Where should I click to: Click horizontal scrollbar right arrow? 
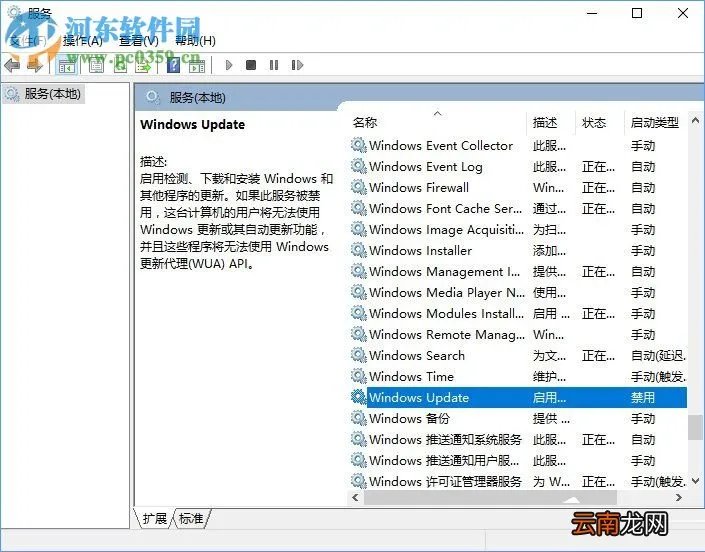click(679, 498)
